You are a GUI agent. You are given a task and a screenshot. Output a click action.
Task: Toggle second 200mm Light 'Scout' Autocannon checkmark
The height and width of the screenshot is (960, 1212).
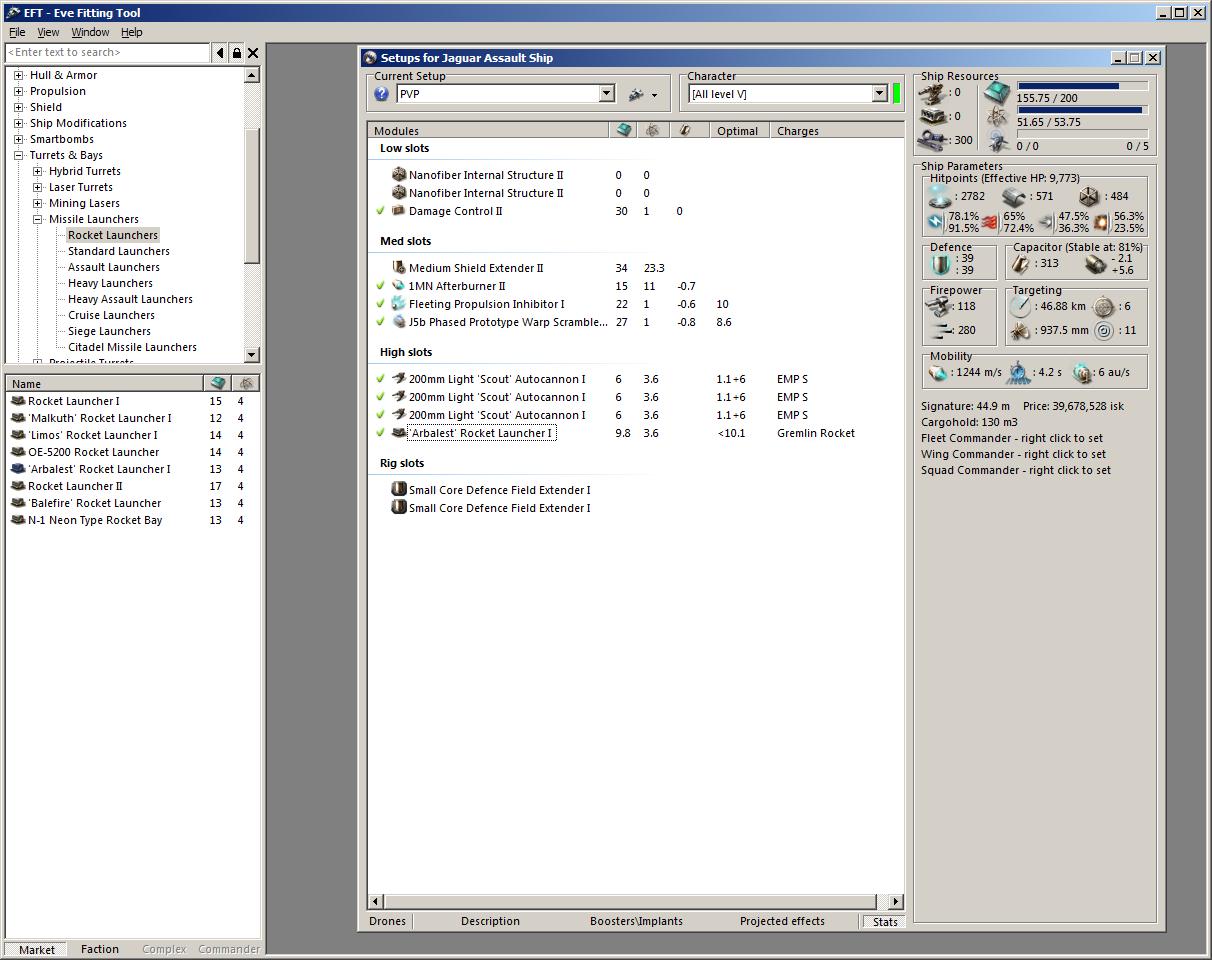[380, 397]
